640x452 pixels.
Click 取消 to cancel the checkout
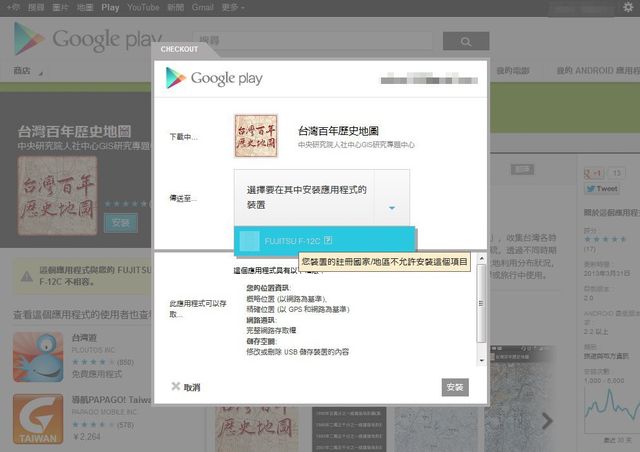pyautogui.click(x=191, y=387)
